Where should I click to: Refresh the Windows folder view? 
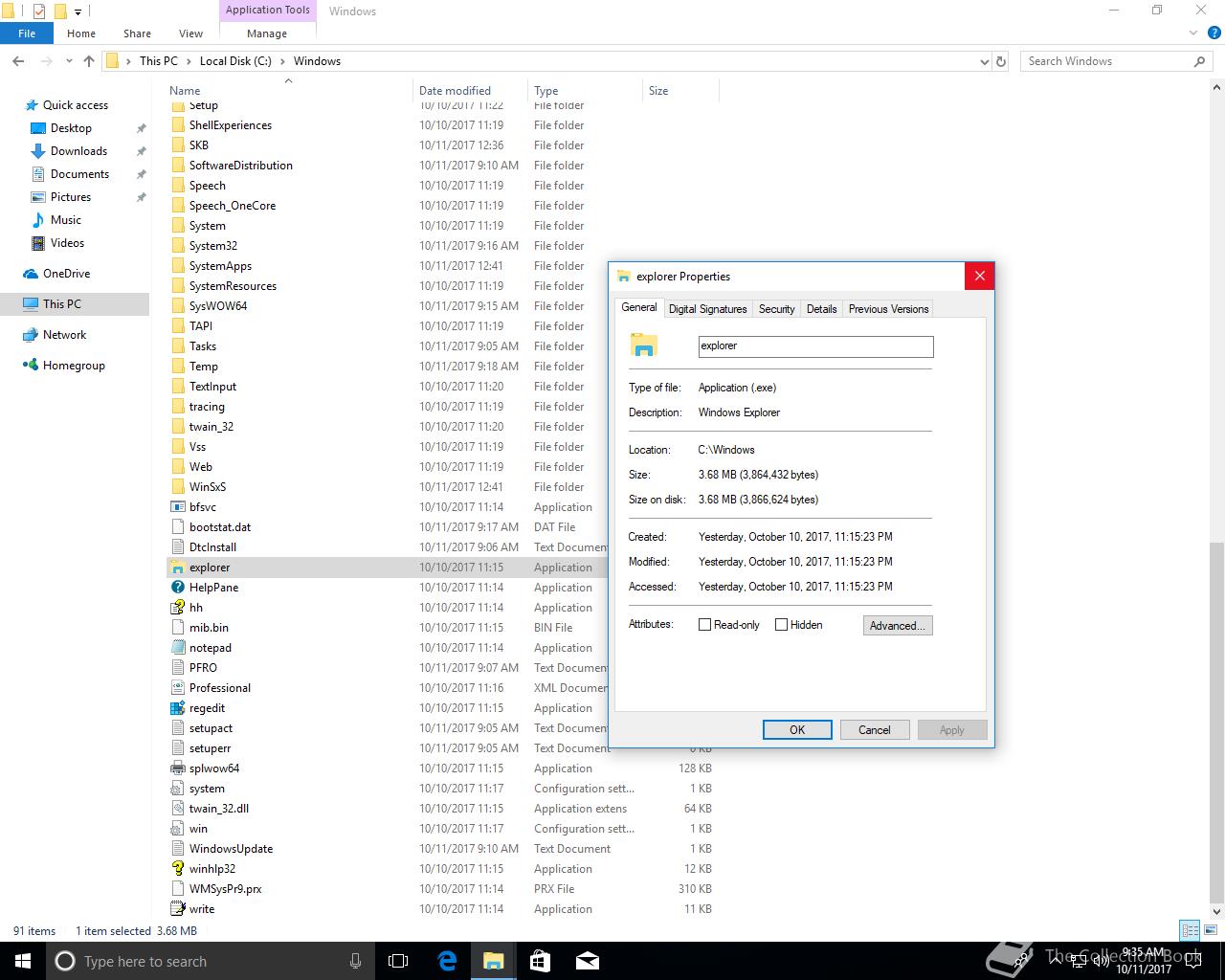pyautogui.click(x=1001, y=61)
